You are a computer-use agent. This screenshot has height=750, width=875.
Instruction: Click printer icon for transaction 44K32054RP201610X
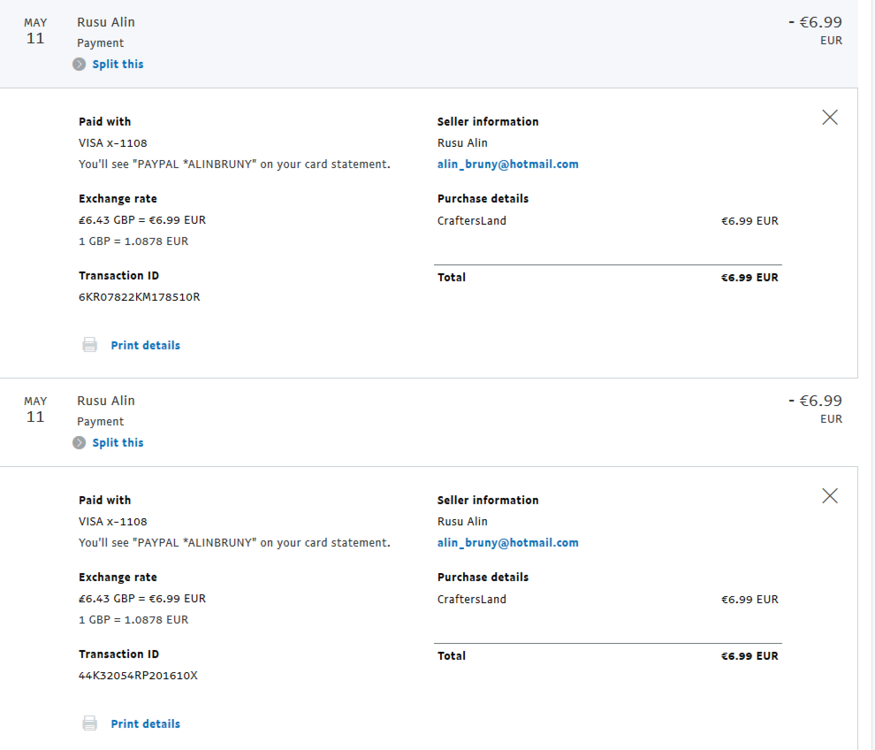point(90,724)
